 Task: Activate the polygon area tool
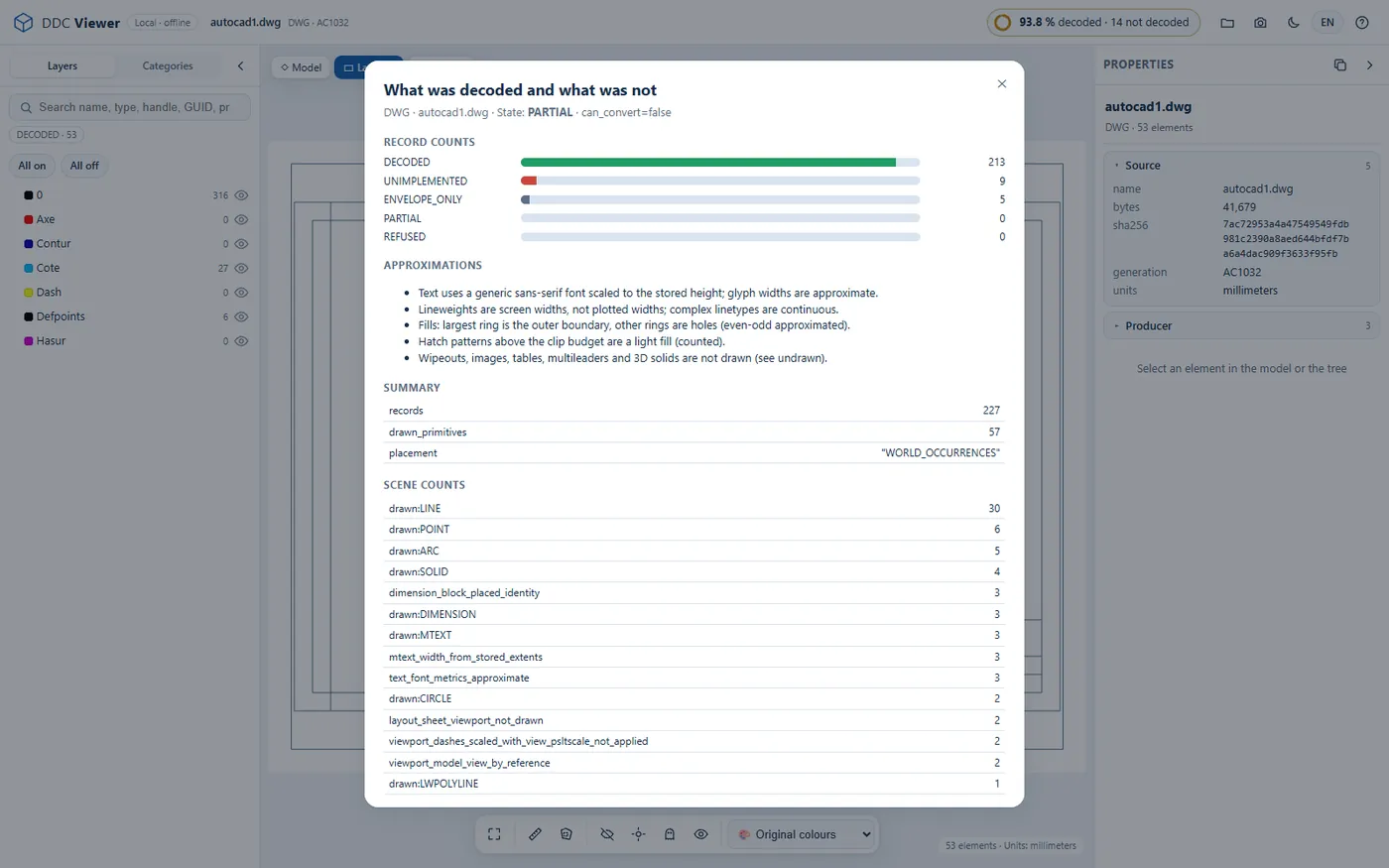(567, 834)
